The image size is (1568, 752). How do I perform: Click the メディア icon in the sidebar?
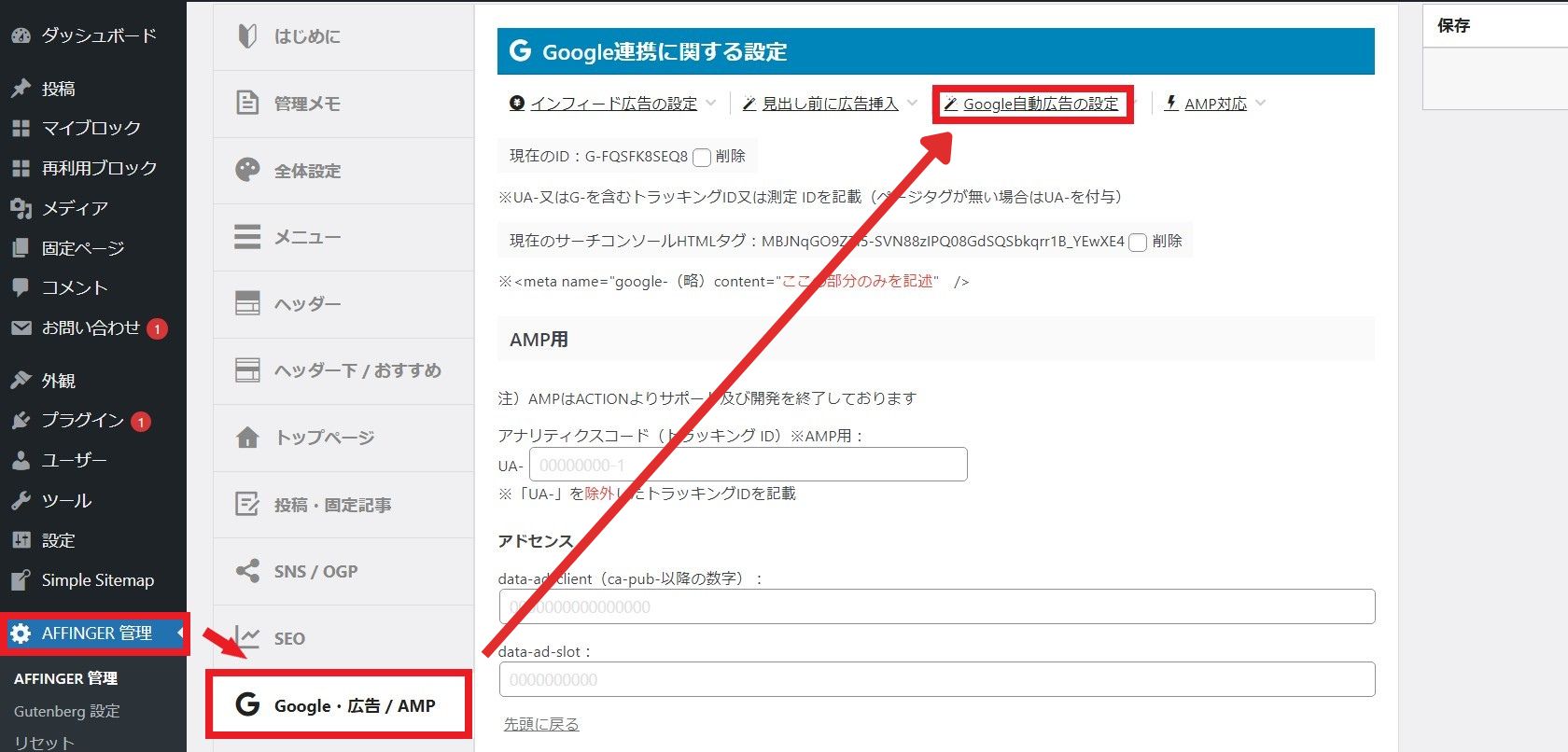[x=21, y=208]
